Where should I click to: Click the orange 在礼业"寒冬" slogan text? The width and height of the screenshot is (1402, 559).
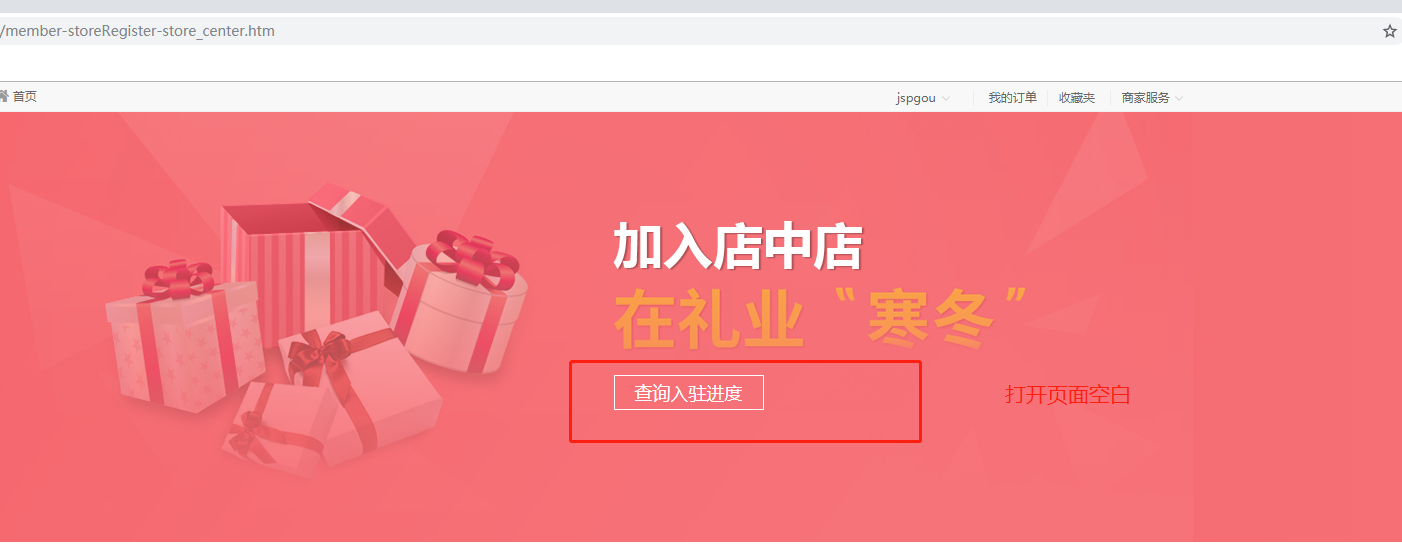821,318
